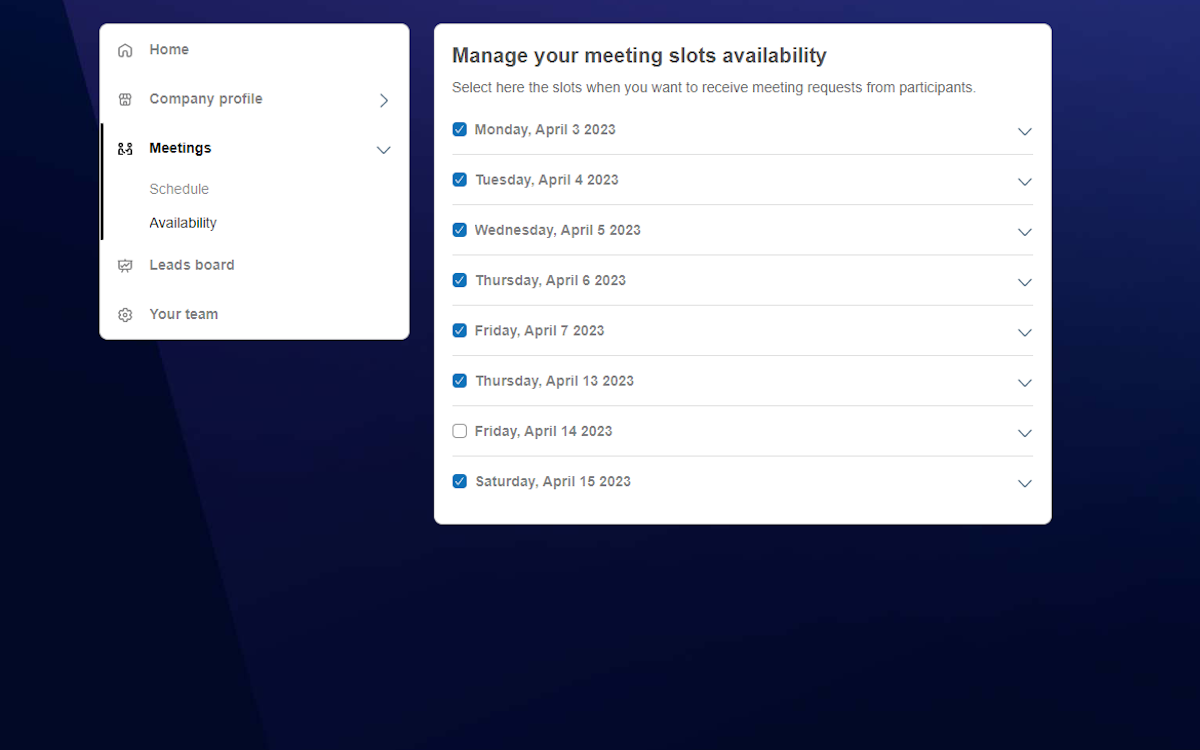The width and height of the screenshot is (1200, 750).
Task: Click the Meetings people icon
Action: pos(124,148)
